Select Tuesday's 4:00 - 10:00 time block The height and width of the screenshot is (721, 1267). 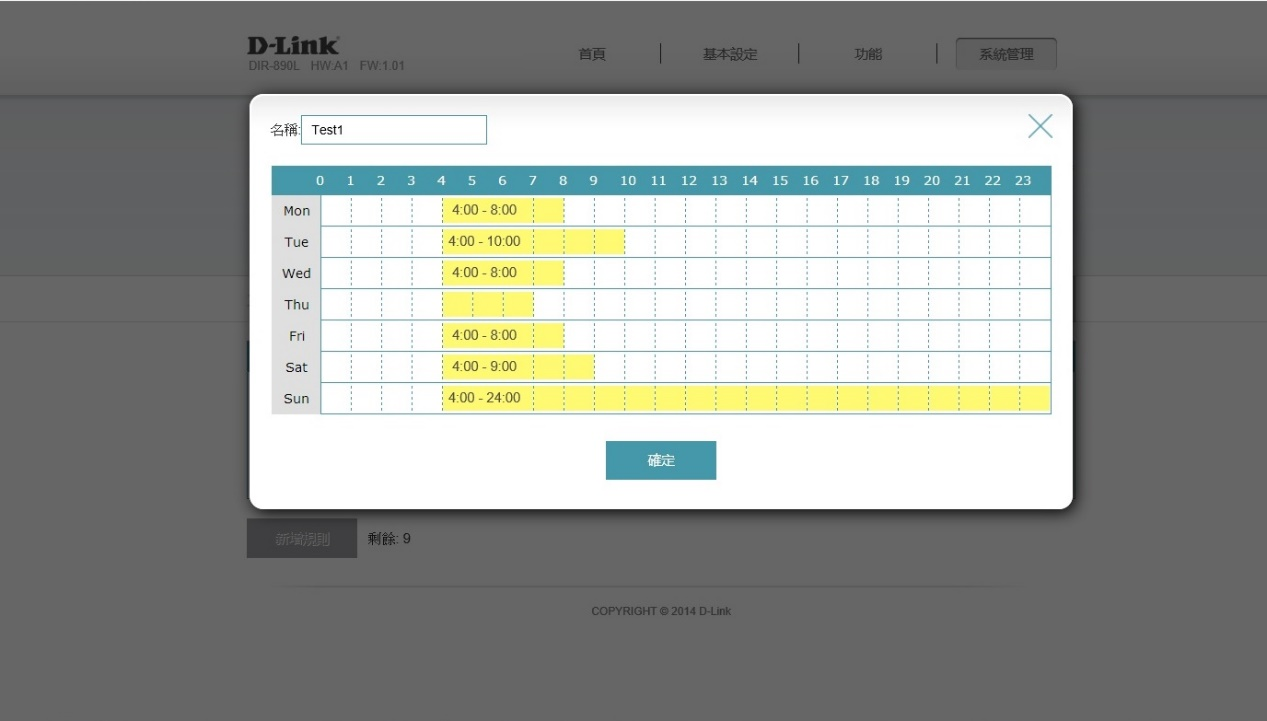533,242
